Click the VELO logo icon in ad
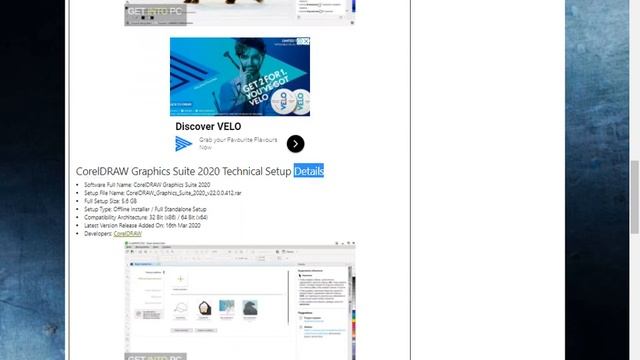 pos(183,144)
